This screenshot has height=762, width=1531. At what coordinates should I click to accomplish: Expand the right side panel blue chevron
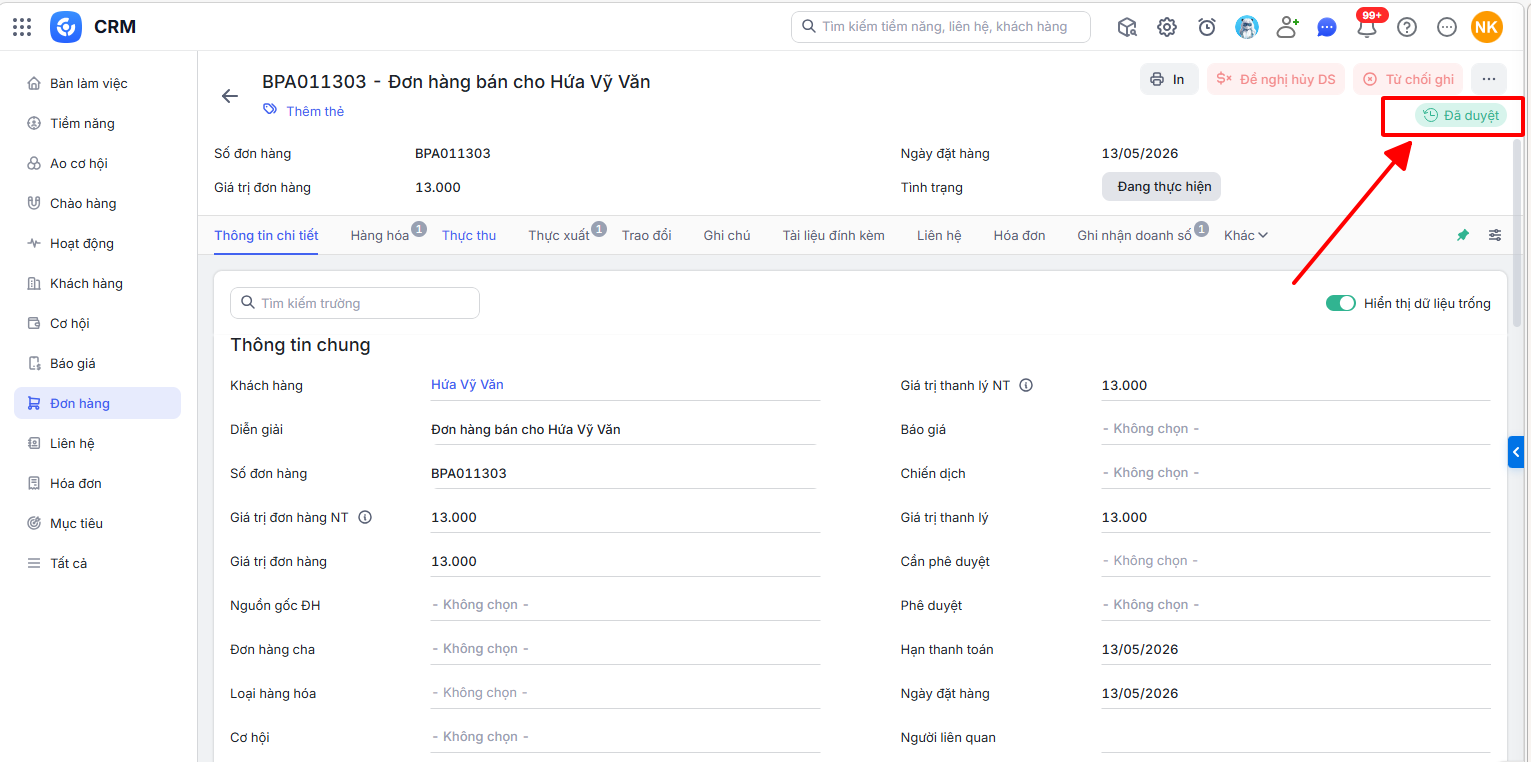[1516, 452]
